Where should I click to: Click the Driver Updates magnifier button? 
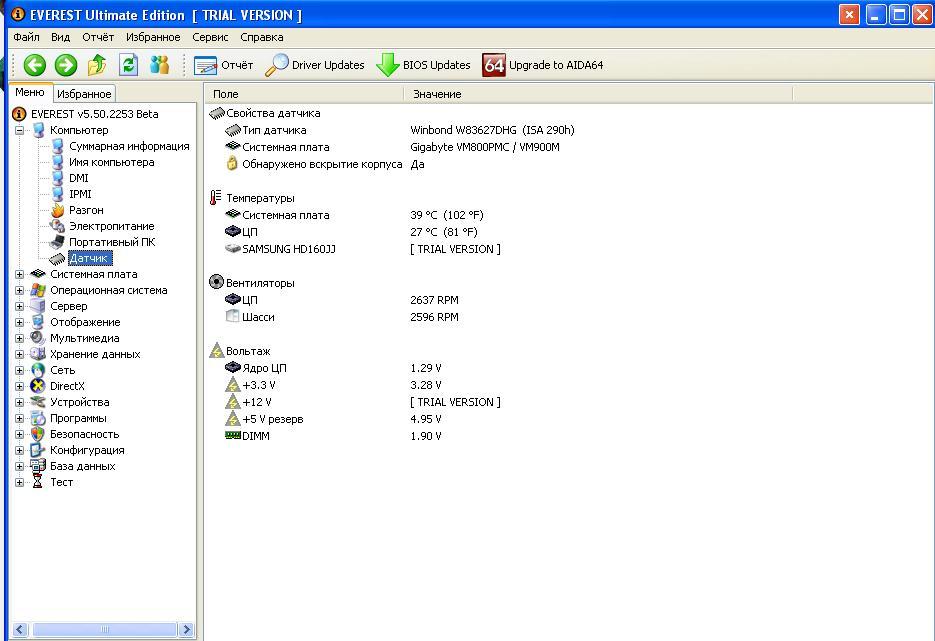point(315,65)
